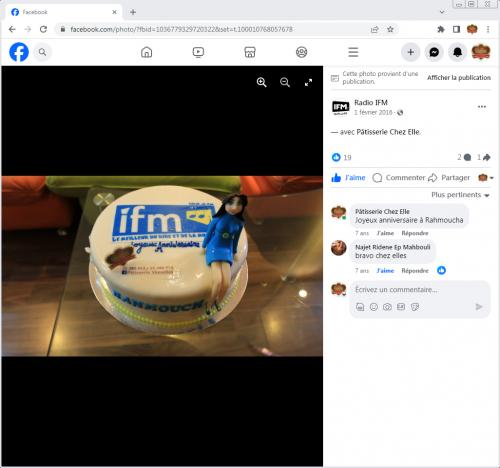Image resolution: width=500 pixels, height=468 pixels.
Task: Open the notifications bell
Action: point(457,52)
